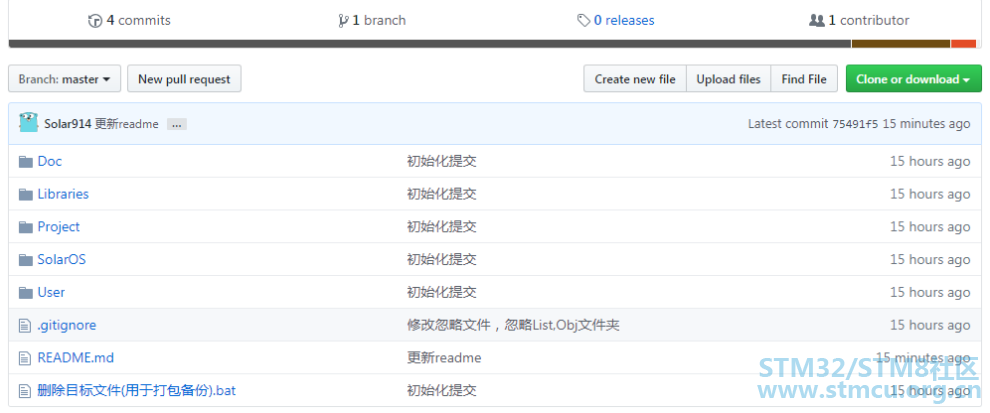Click the Project folder icon
990x413 pixels.
tap(25, 227)
